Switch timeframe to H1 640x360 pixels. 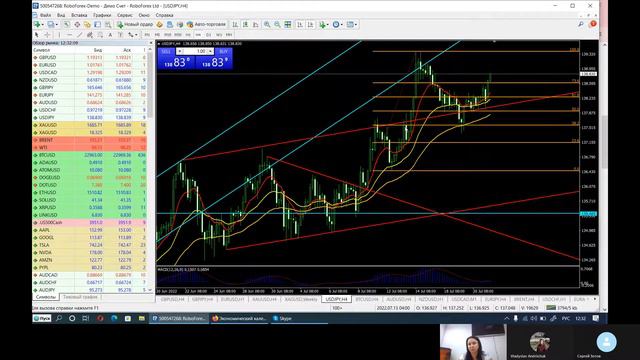pyautogui.click(x=188, y=35)
